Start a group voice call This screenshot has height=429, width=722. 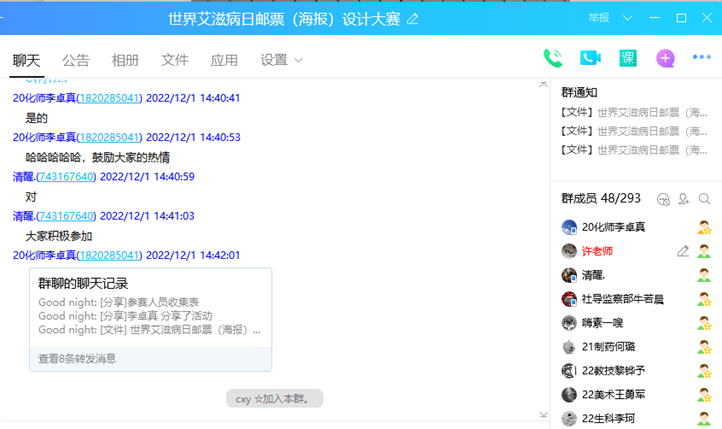(x=552, y=58)
